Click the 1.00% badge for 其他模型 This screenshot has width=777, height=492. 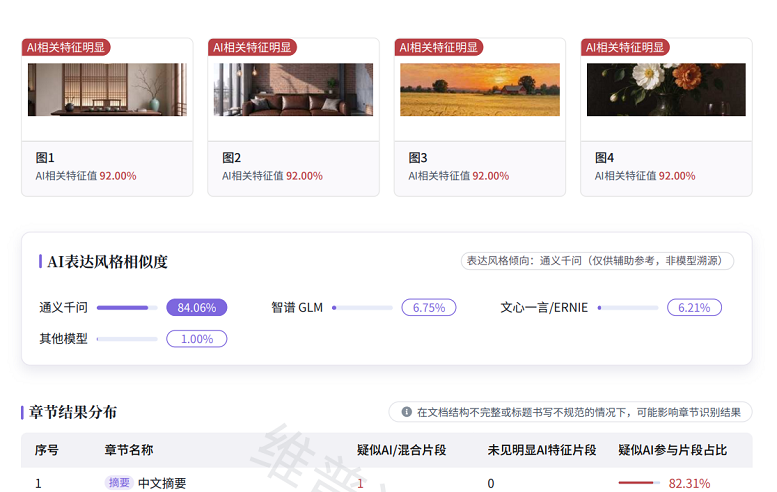tap(197, 339)
